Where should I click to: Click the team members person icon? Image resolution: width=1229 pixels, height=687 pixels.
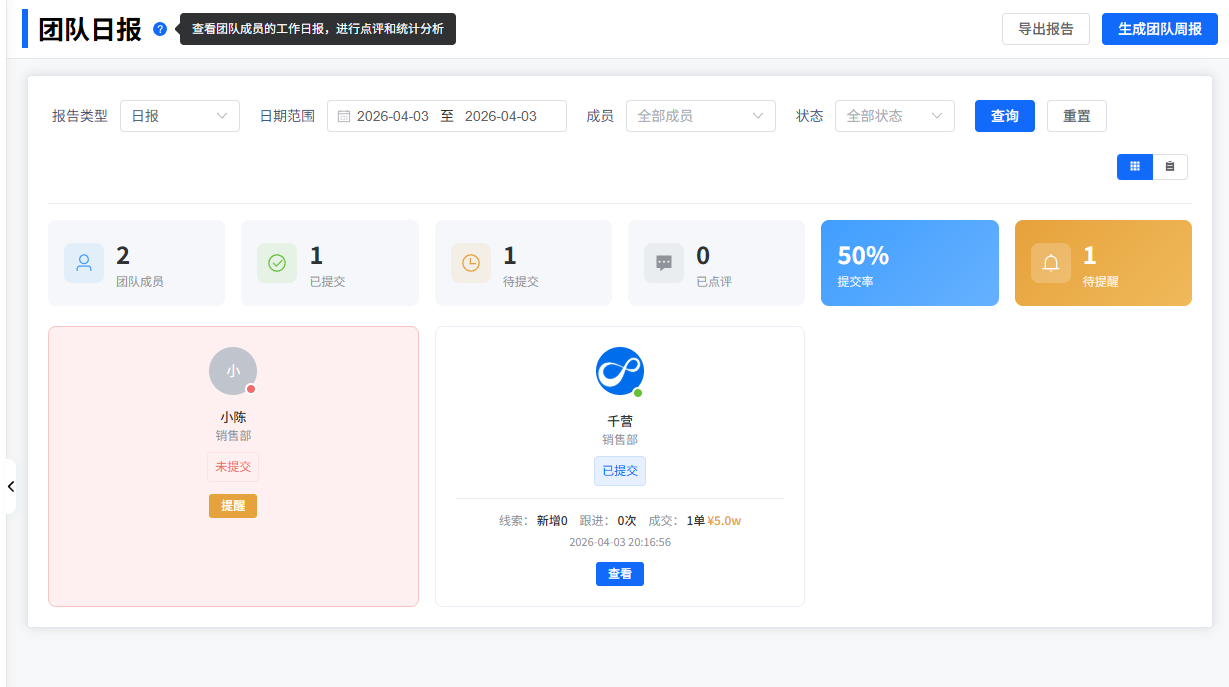[84, 263]
